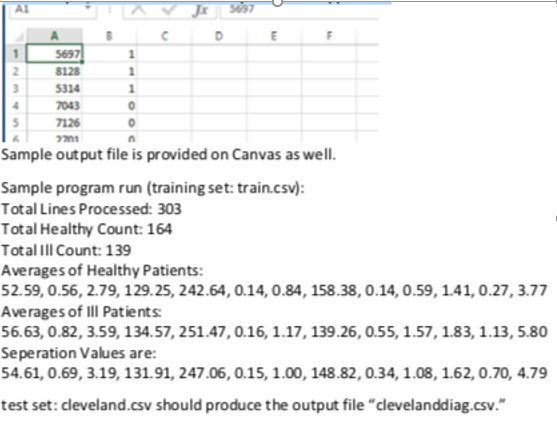
Task: Click the fx insert function icon
Action: 200,10
